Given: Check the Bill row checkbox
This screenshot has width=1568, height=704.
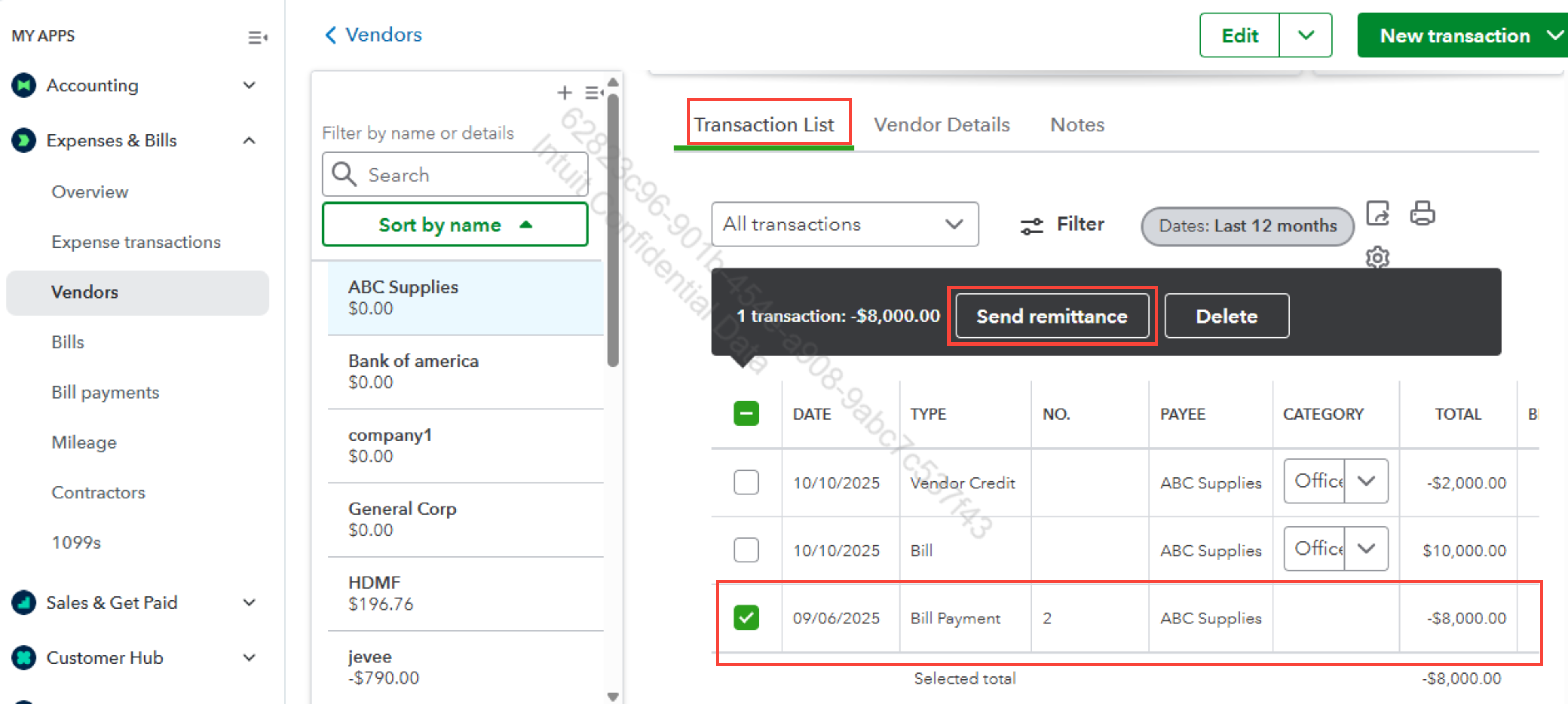Looking at the screenshot, I should coord(746,550).
